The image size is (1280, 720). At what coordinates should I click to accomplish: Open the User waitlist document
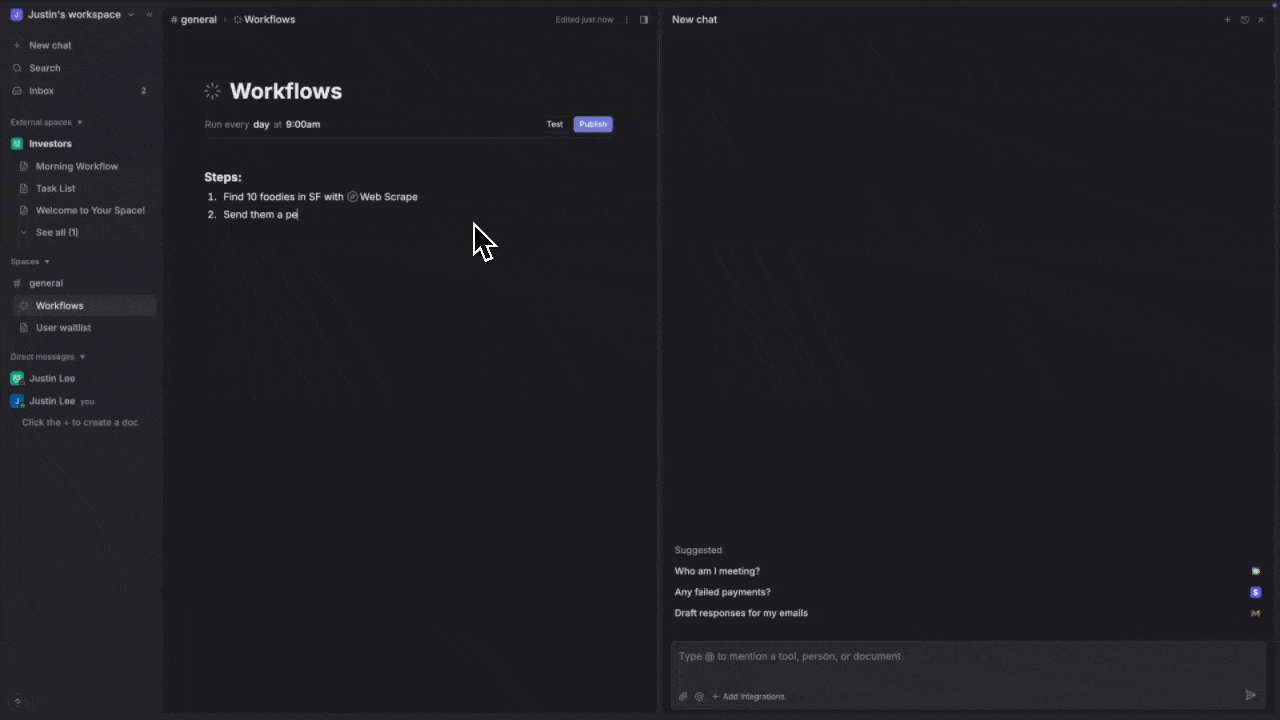[63, 328]
